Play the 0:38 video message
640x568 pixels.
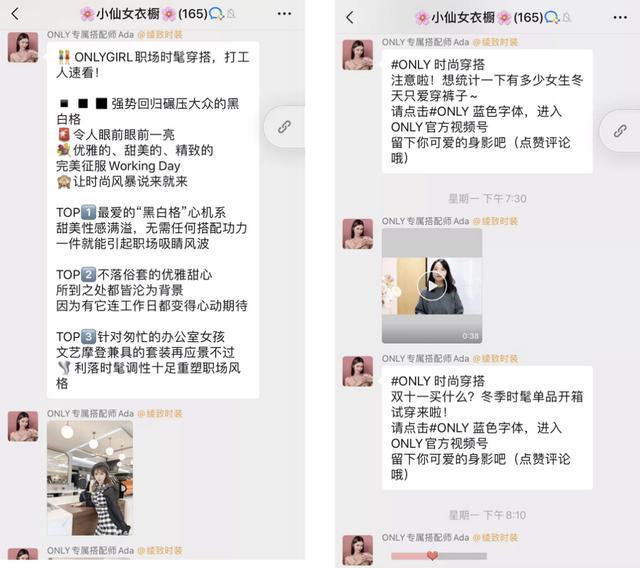[x=432, y=286]
